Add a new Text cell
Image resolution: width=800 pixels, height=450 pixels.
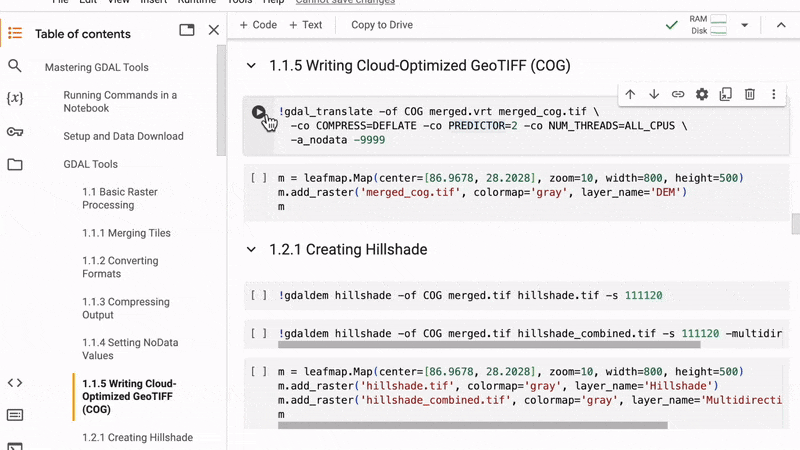(306, 25)
